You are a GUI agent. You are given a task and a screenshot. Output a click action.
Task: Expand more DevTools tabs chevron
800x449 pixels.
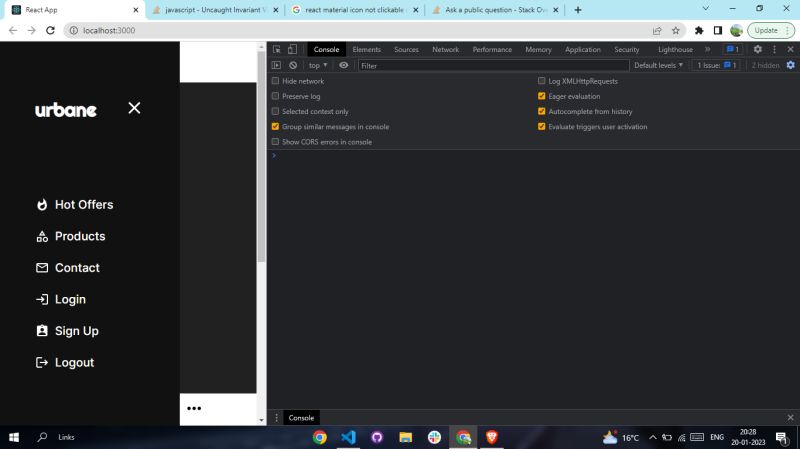pos(708,49)
